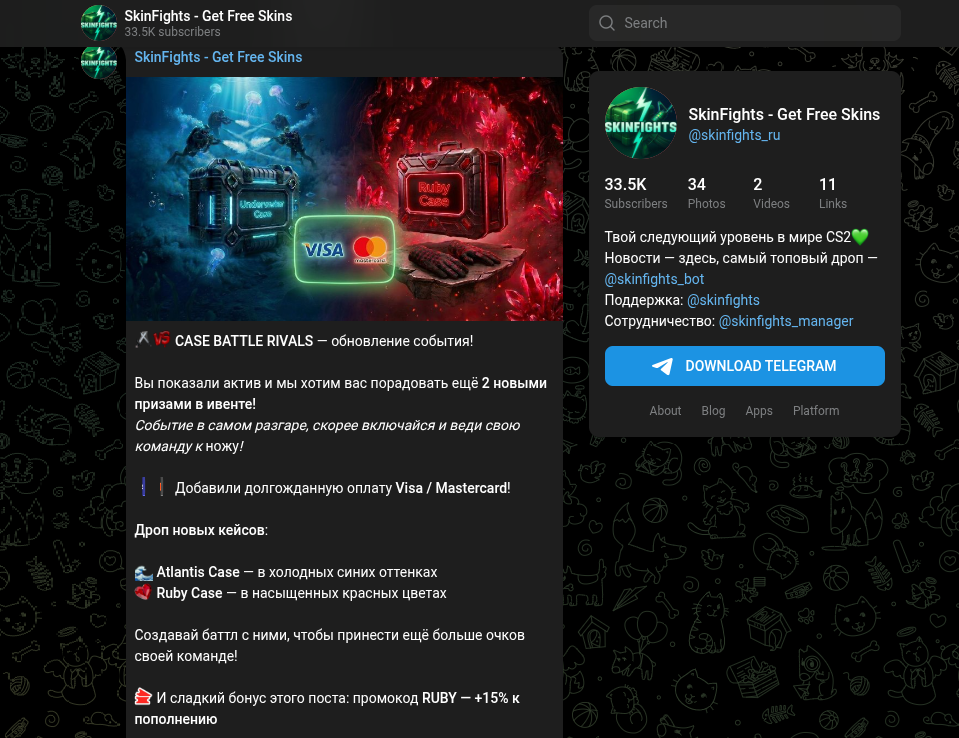This screenshot has width=959, height=738.
Task: Open the @skinfights_manager link
Action: 785,321
